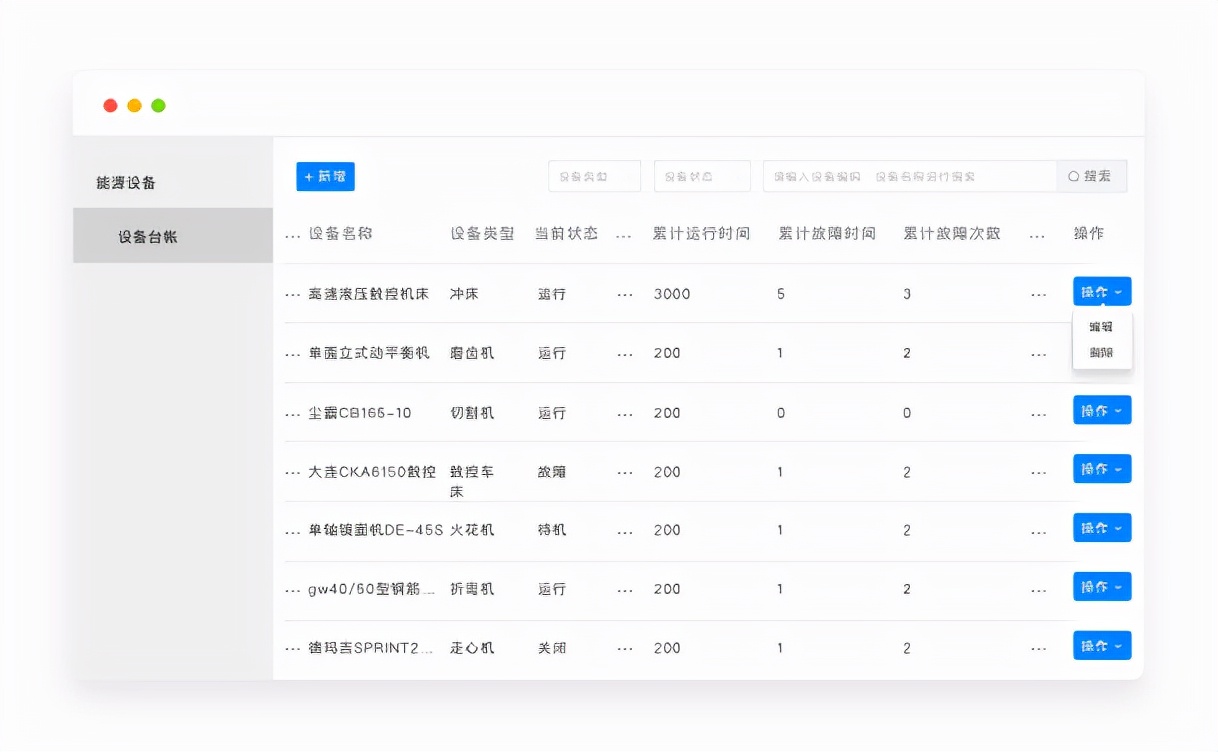Click 运行 status in the 切割机 row
Screen dimensions: 1218x752
pos(552,413)
